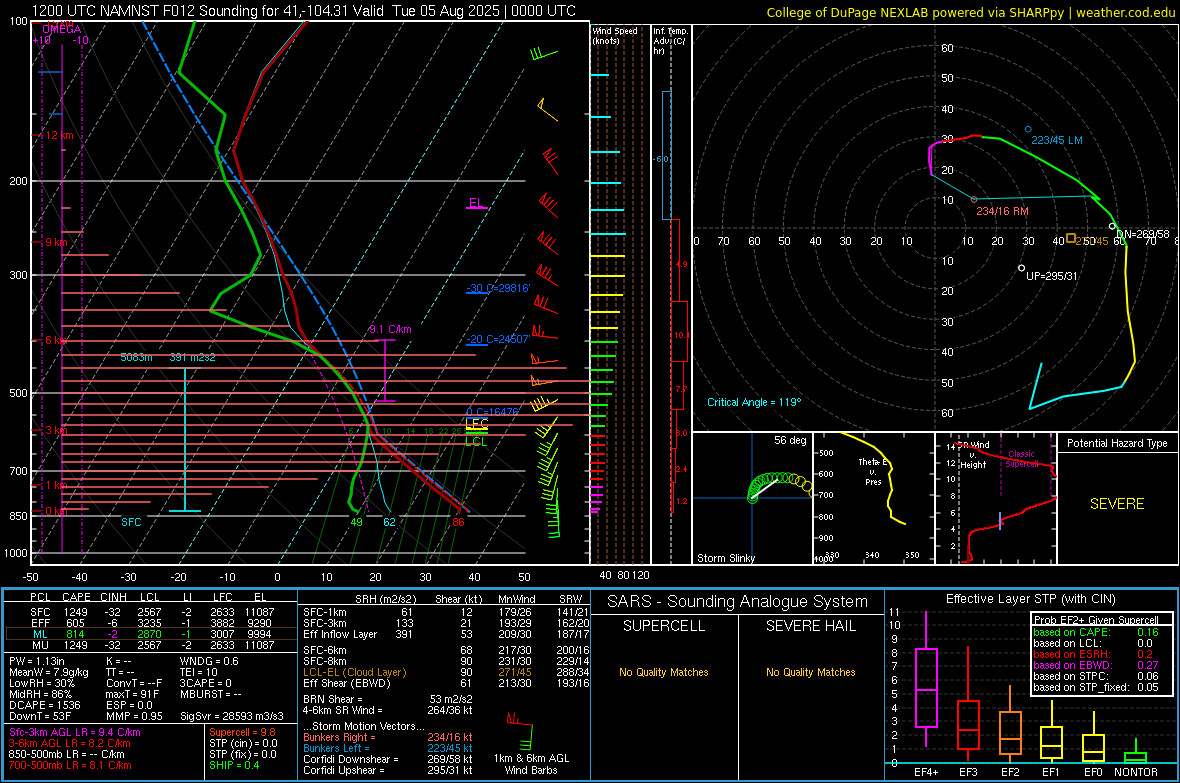The image size is (1180, 783).
Task: Select the 'SFC-1km' shear row
Action: click(446, 612)
